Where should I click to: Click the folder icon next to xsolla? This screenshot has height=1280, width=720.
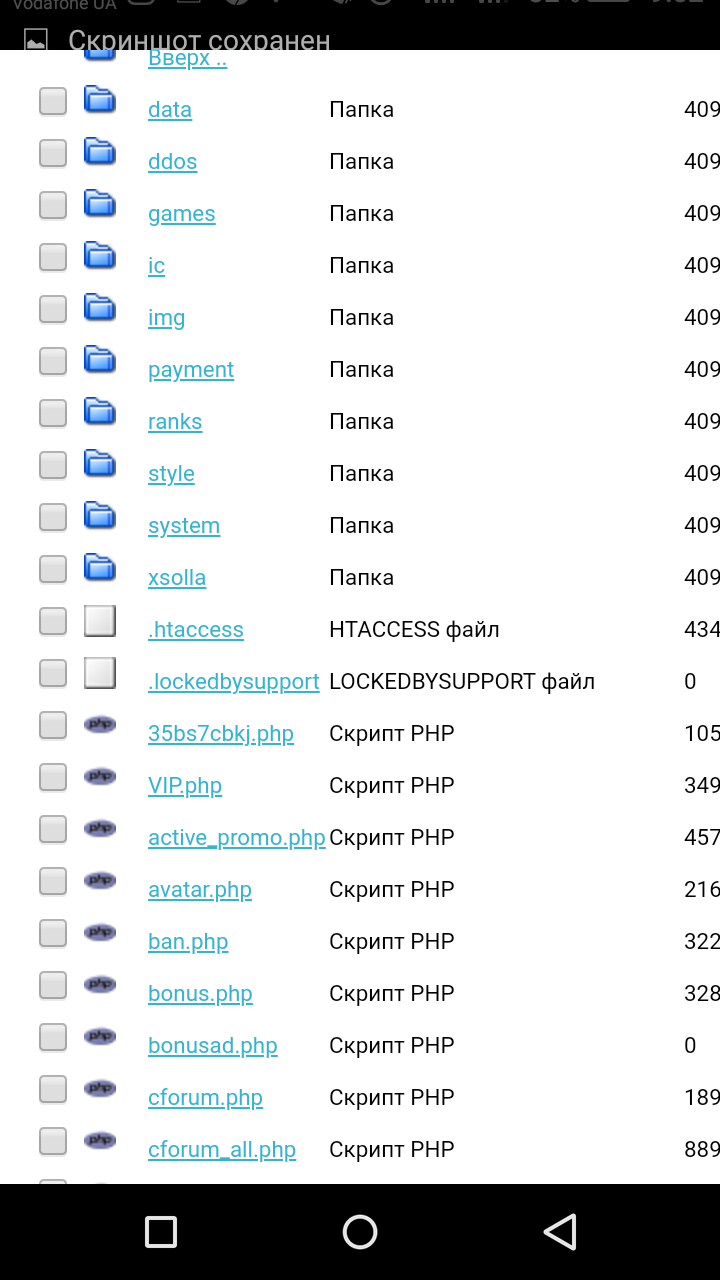(100, 567)
